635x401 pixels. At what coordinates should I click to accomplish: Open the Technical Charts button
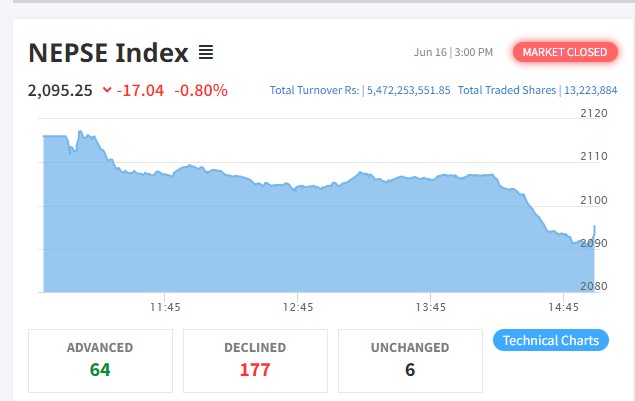coord(551,340)
